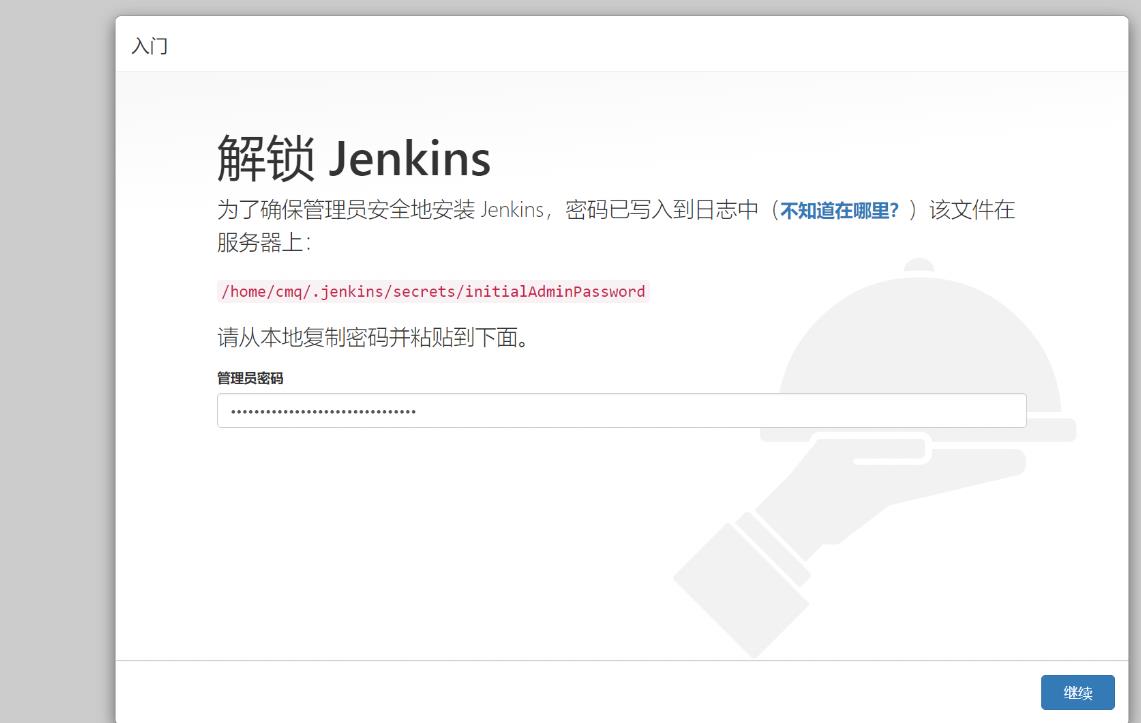Open the 不知道在哪里? help link

[839, 211]
